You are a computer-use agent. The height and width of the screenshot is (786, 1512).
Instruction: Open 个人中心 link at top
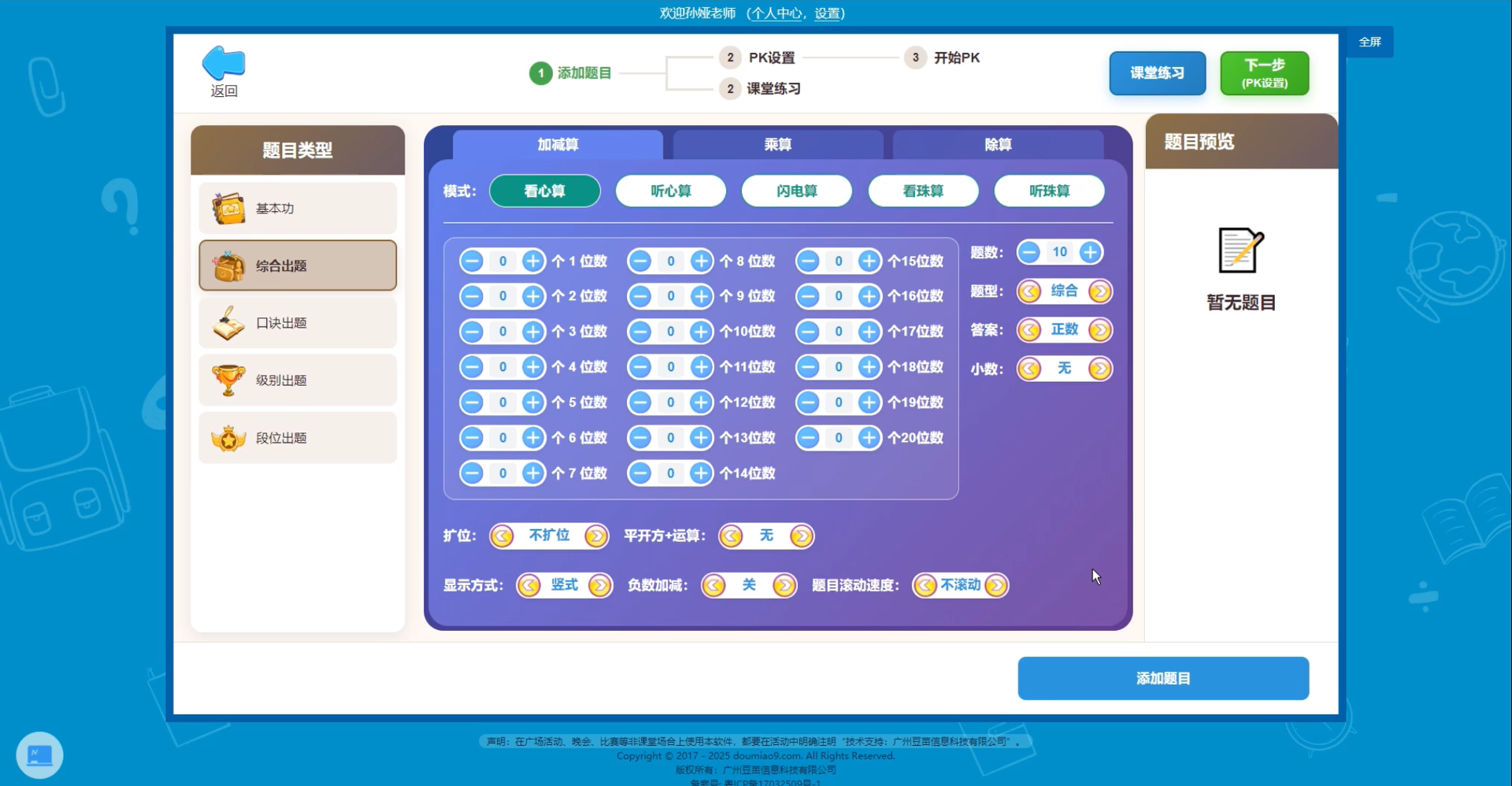(x=776, y=13)
